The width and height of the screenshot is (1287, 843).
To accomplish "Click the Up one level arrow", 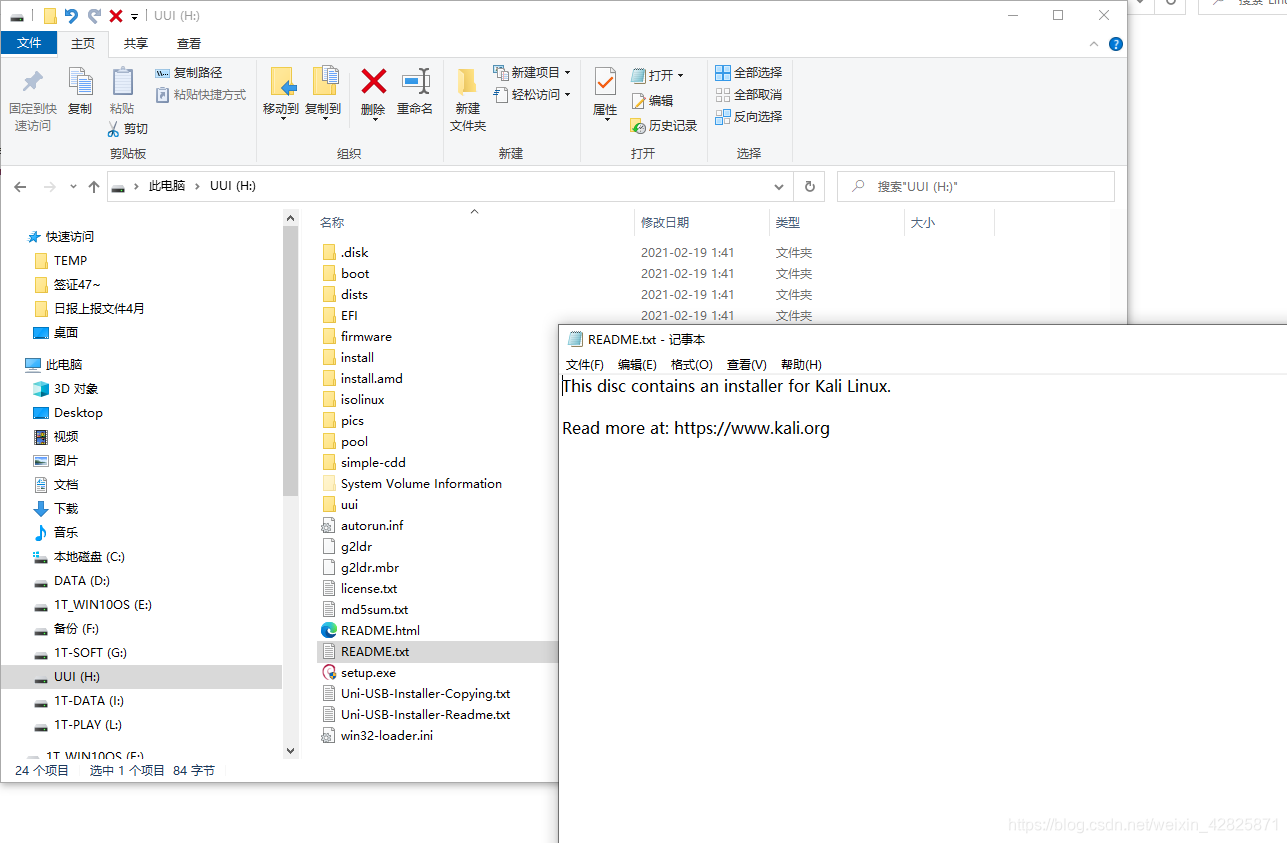I will pyautogui.click(x=94, y=187).
